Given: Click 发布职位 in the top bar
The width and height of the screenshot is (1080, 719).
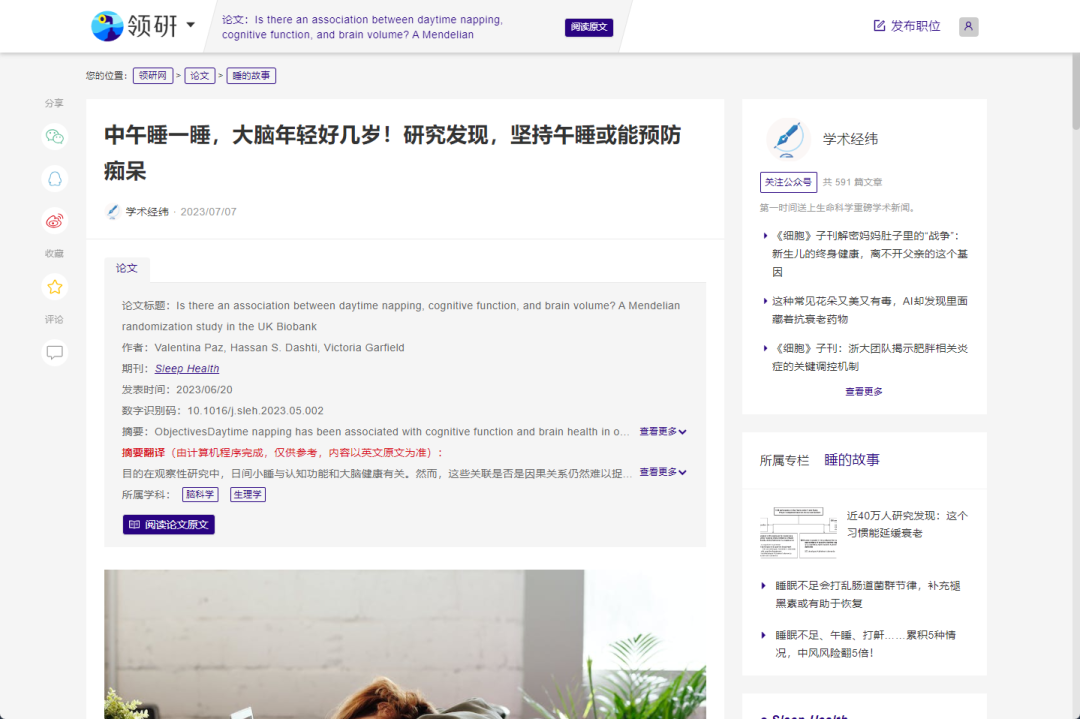Looking at the screenshot, I should tap(907, 26).
